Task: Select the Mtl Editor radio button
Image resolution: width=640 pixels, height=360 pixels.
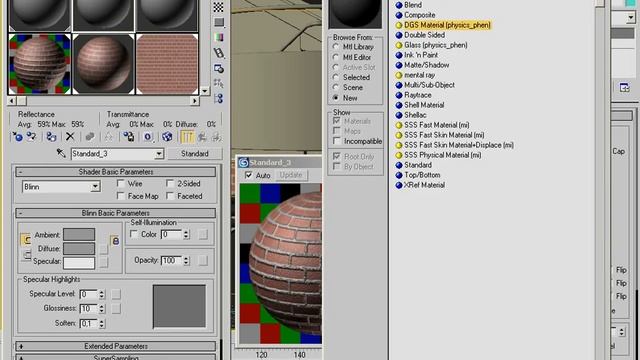Action: [x=336, y=57]
